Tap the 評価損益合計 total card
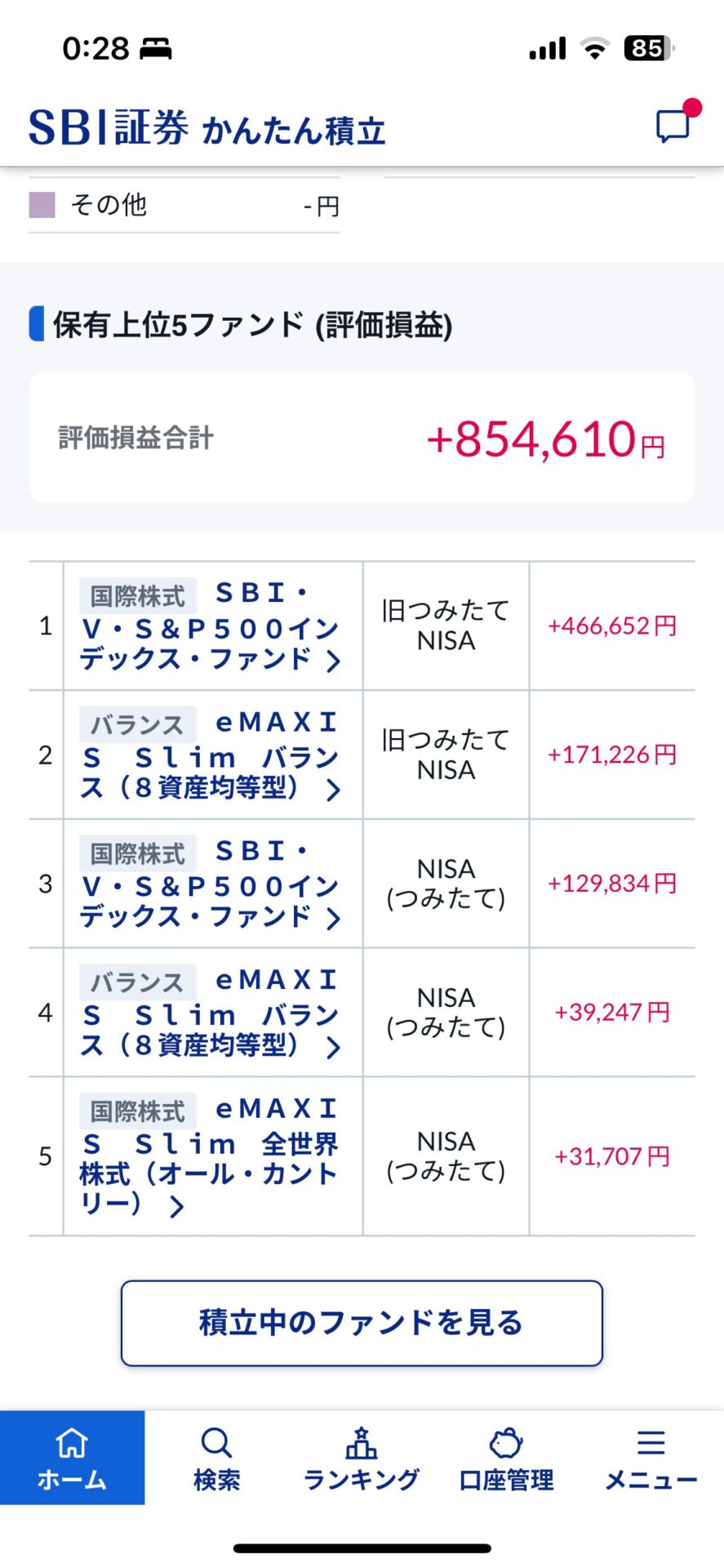The image size is (724, 1568). 362,438
